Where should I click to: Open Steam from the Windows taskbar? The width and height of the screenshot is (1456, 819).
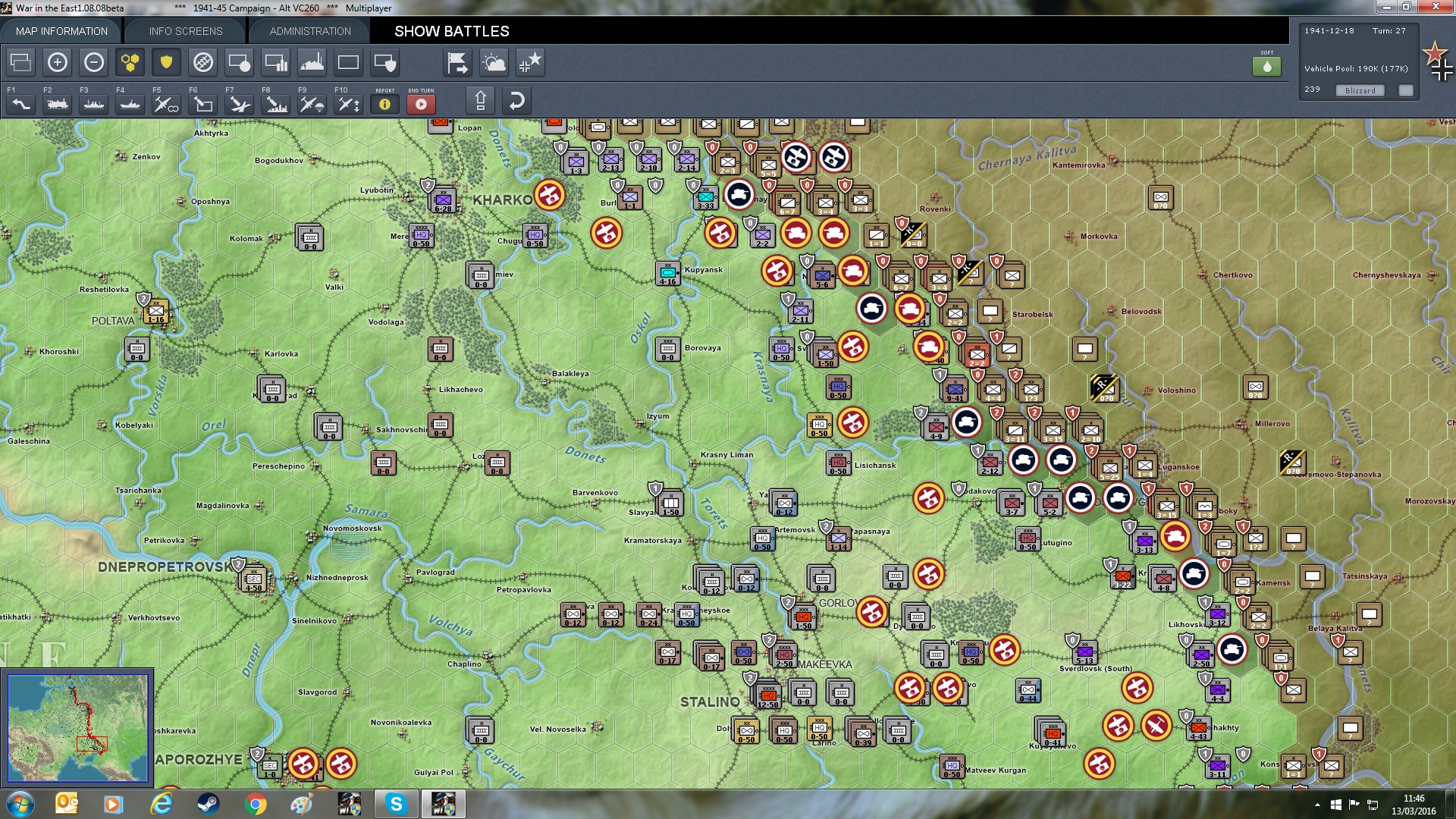pos(208,804)
